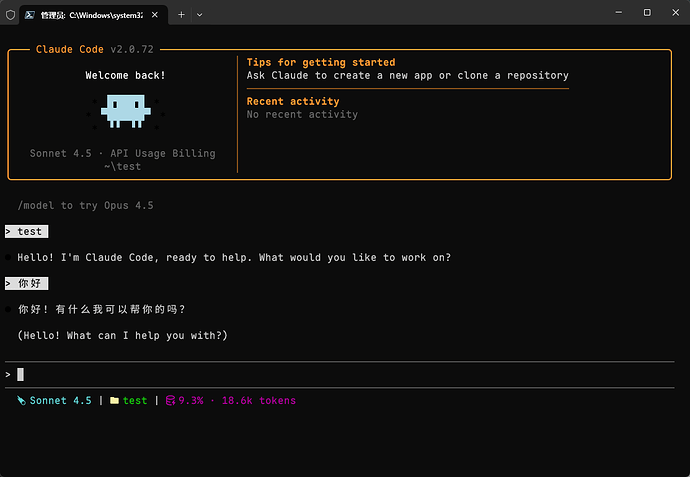690x477 pixels.
Task: Click the '18.6k tokens' count
Action: click(259, 400)
